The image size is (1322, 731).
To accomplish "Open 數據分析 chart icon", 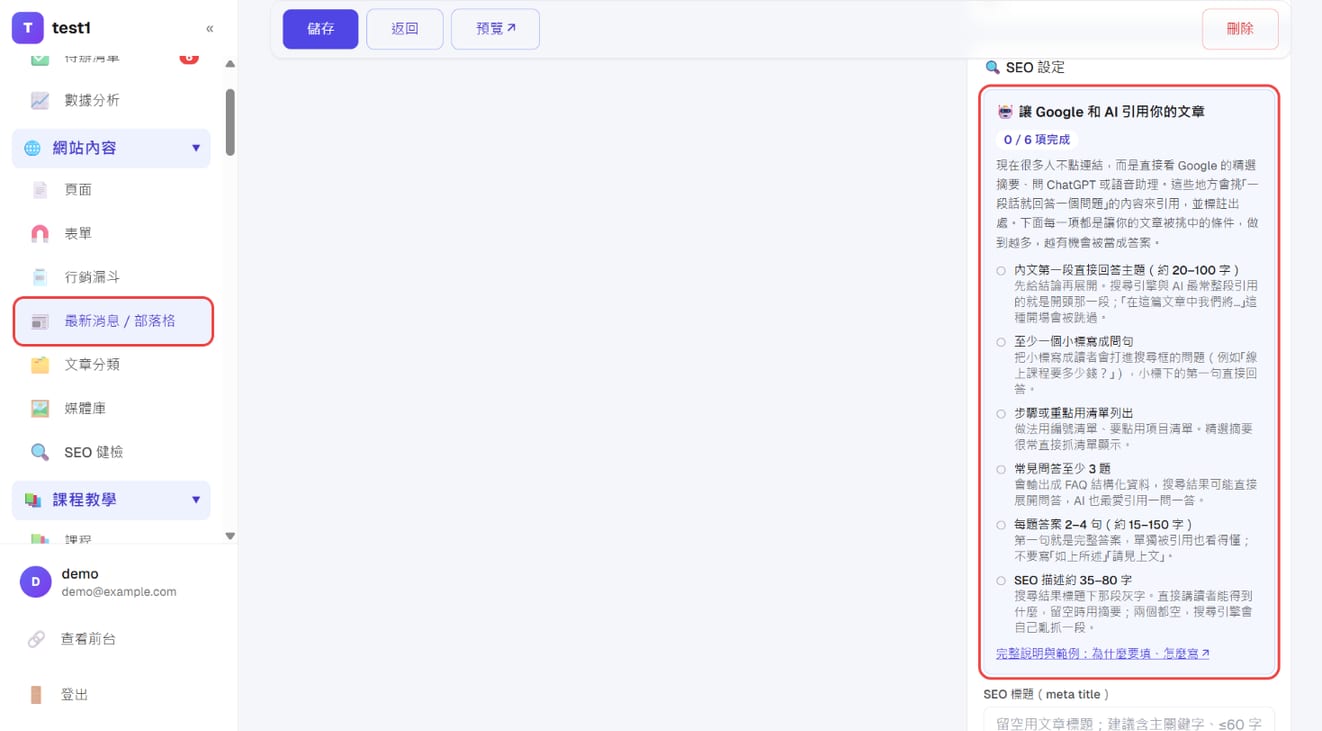I will click(40, 100).
